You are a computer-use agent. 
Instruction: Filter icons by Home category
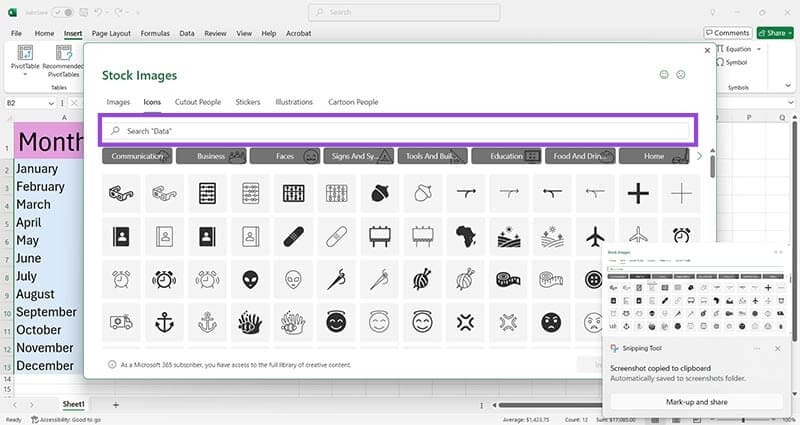tap(654, 156)
